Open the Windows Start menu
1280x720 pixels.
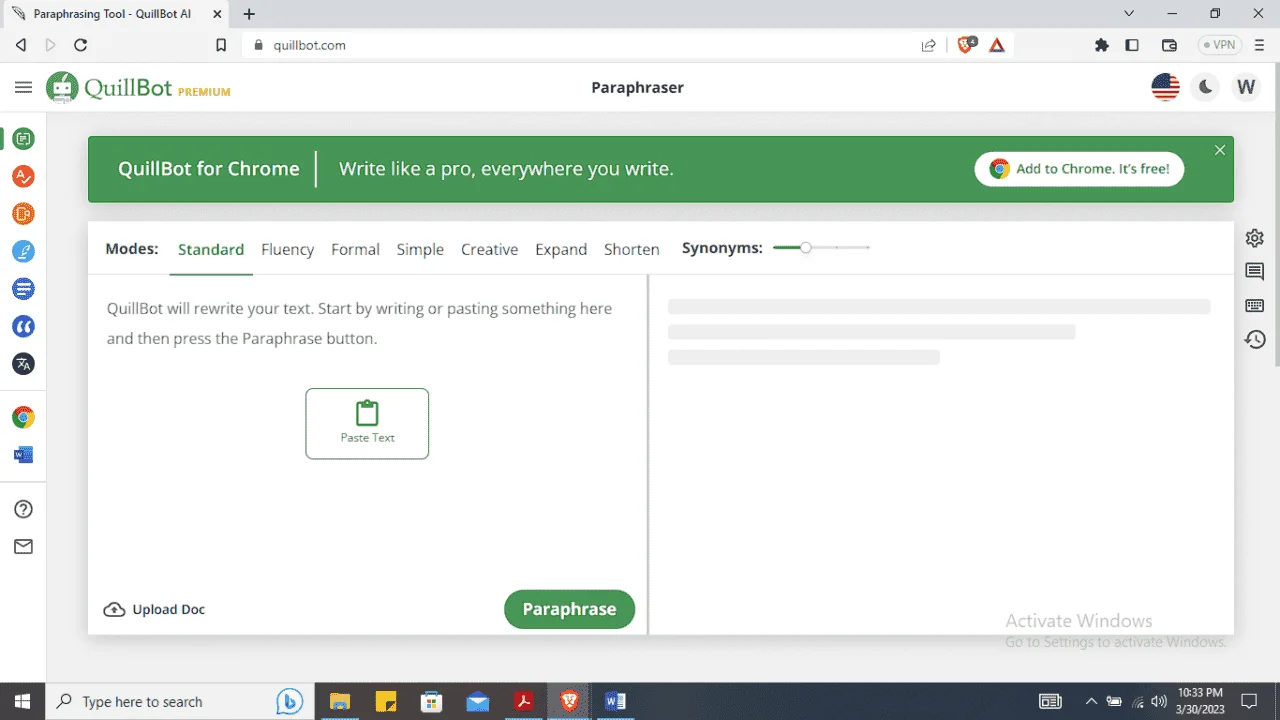pyautogui.click(x=22, y=701)
